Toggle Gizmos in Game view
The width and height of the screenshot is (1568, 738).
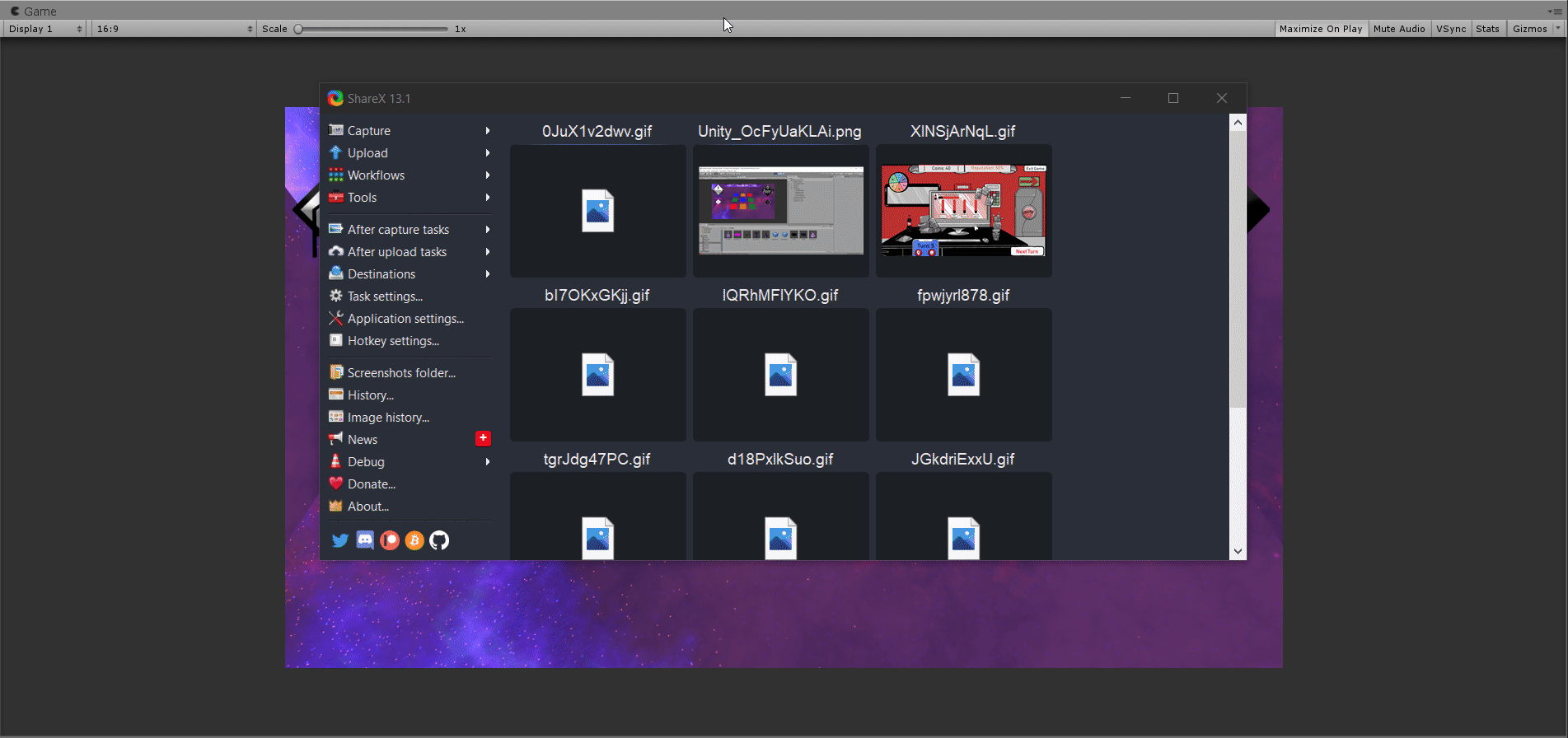click(x=1530, y=29)
